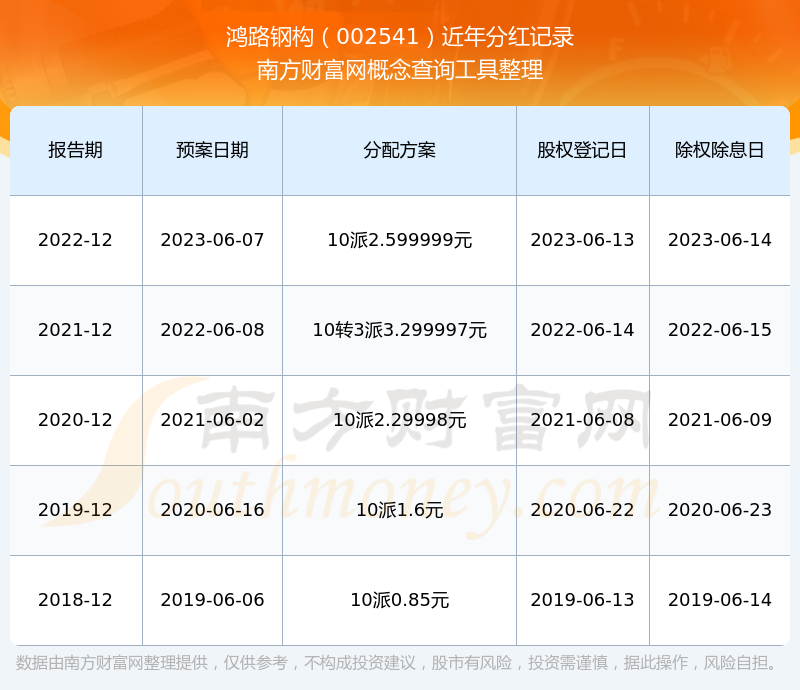
Task: Click registration date 2022-06-14
Action: pyautogui.click(x=582, y=330)
